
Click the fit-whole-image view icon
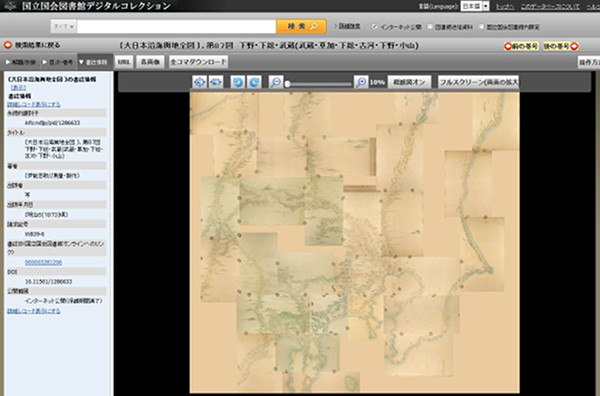pyautogui.click(x=199, y=82)
